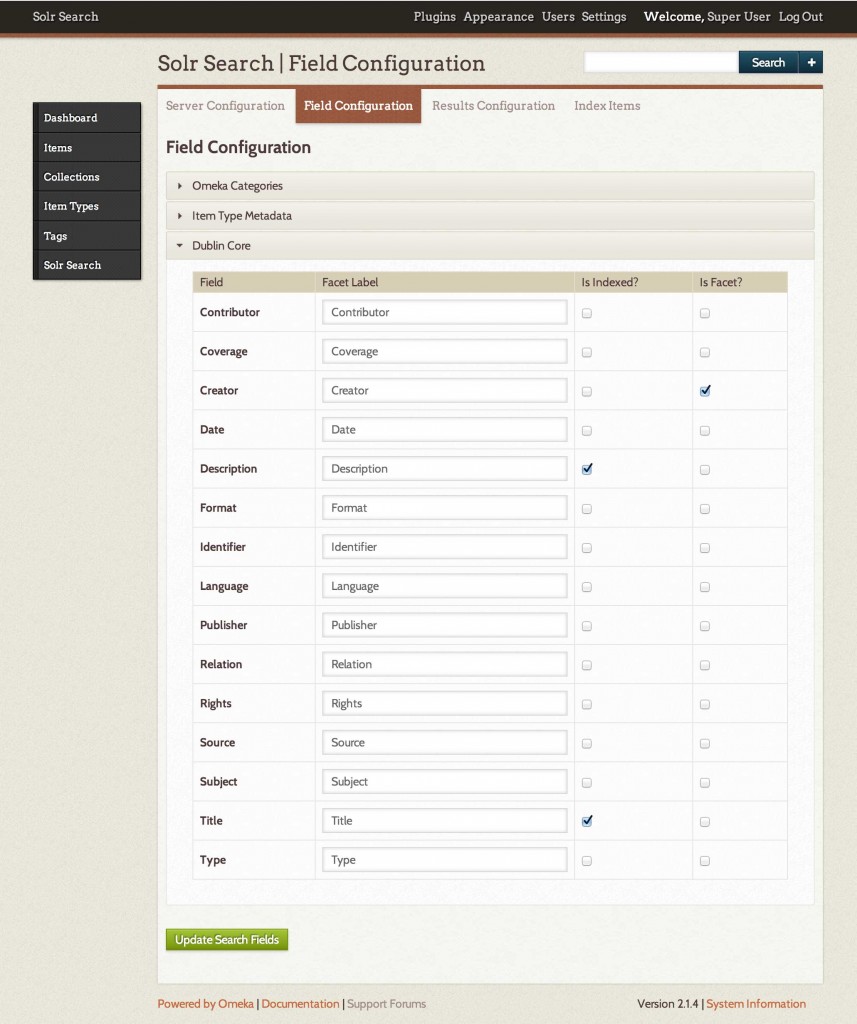The image size is (857, 1024).
Task: Check Is Facet for Title
Action: click(x=704, y=822)
